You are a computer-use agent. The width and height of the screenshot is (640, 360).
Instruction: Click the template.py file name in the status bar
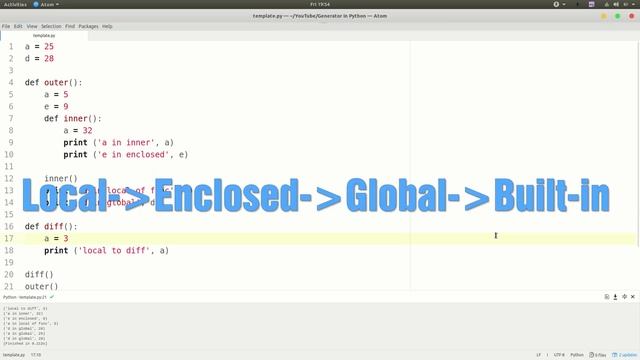(14, 355)
